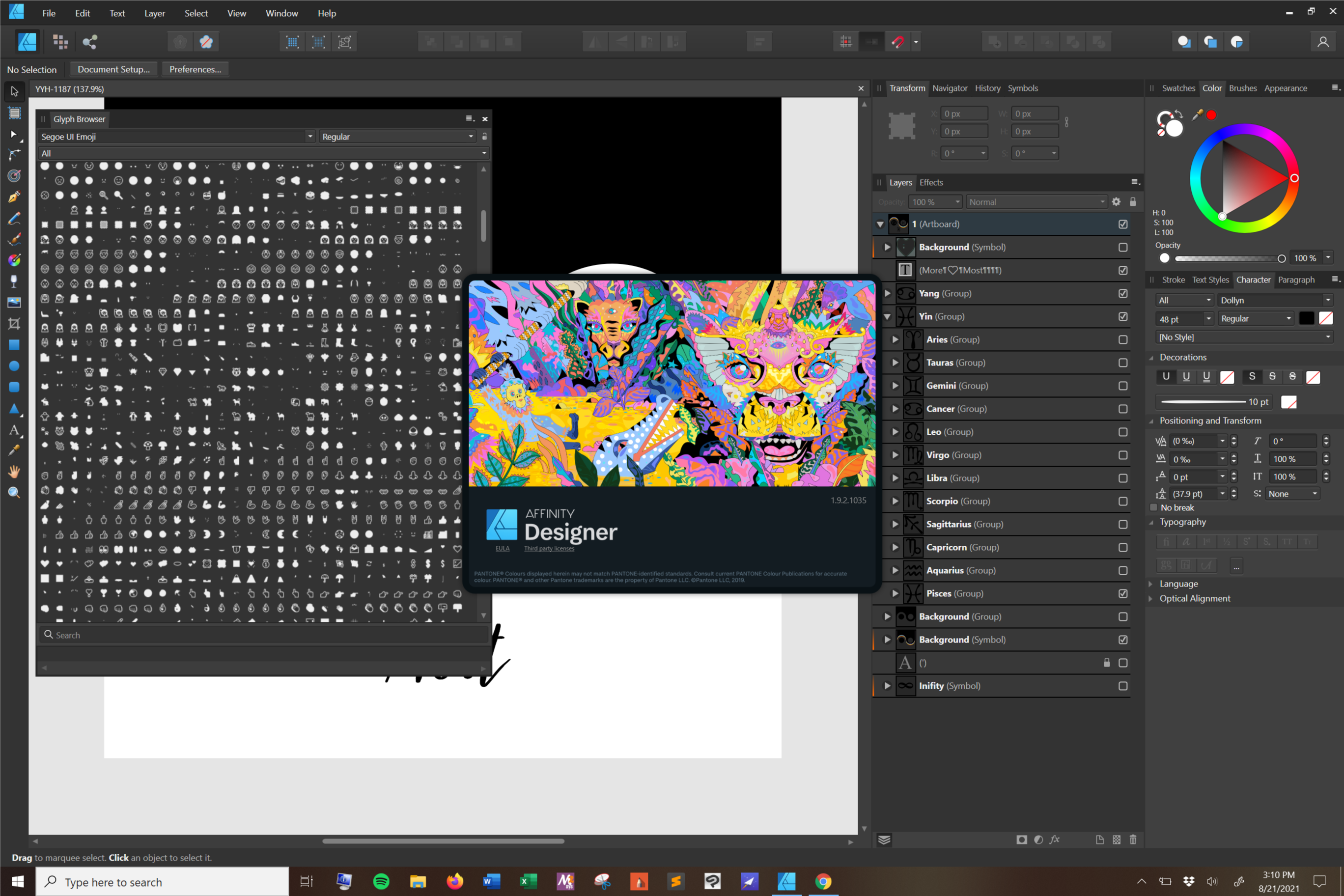This screenshot has width=1344, height=896.
Task: Toggle visibility of the Yang group layer
Action: click(x=1122, y=293)
